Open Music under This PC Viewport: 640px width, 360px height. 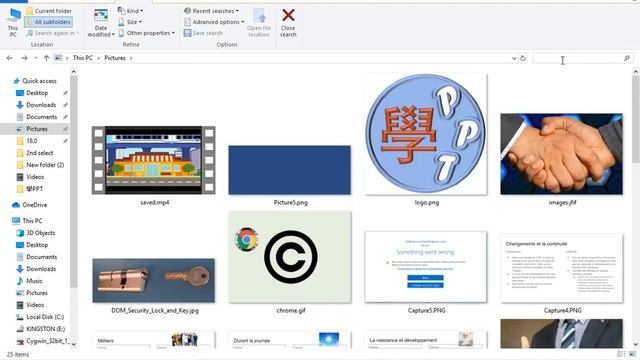coord(34,281)
